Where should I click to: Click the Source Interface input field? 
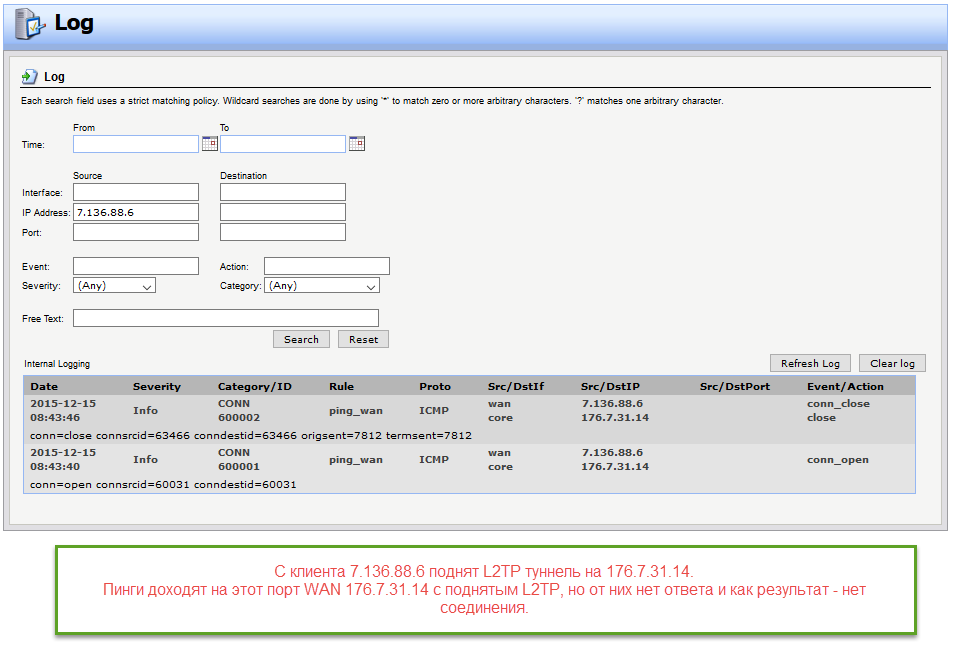[136, 192]
